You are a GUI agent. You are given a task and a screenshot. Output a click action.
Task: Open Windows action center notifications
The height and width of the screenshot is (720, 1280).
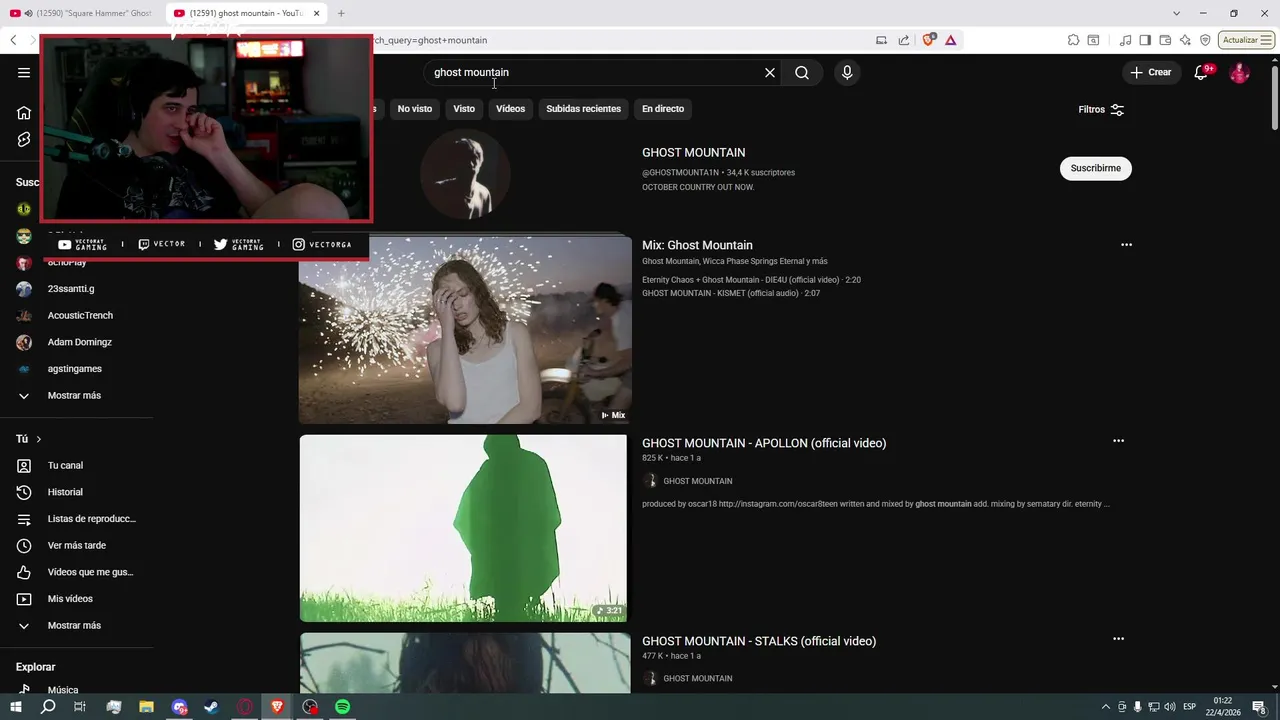point(1260,707)
